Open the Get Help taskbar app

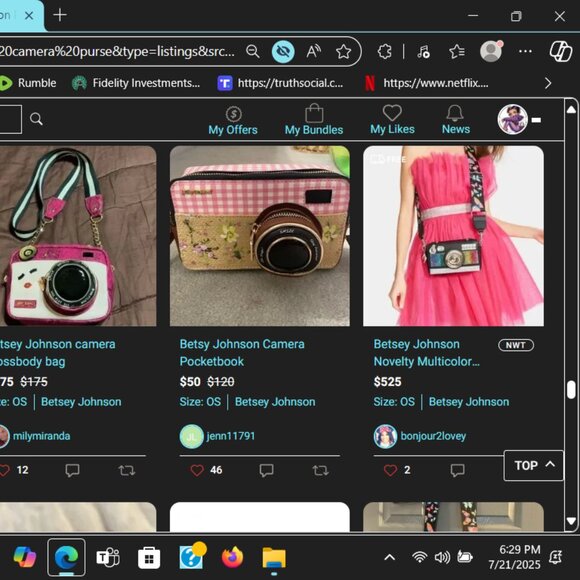click(x=192, y=557)
